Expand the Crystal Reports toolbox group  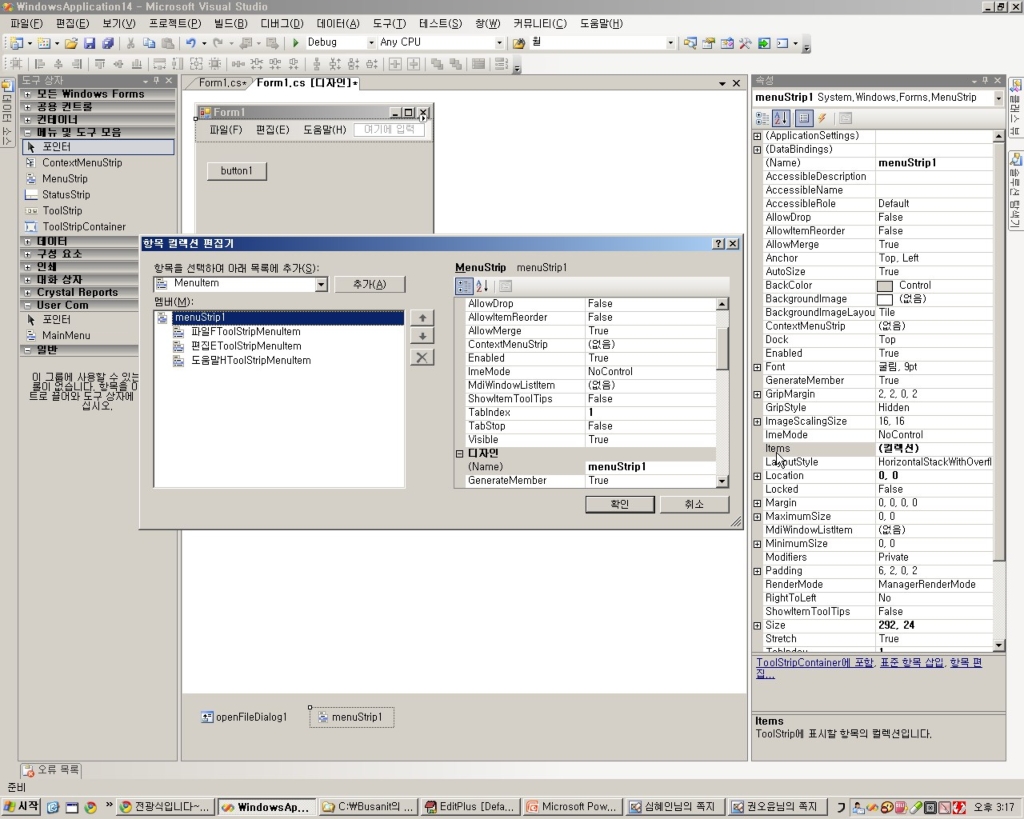pyautogui.click(x=27, y=293)
